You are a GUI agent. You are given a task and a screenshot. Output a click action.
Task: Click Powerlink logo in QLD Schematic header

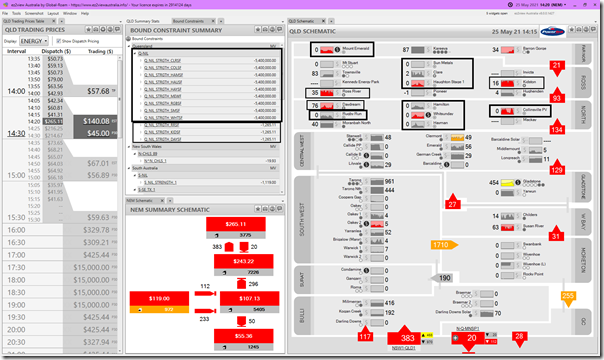552,32
